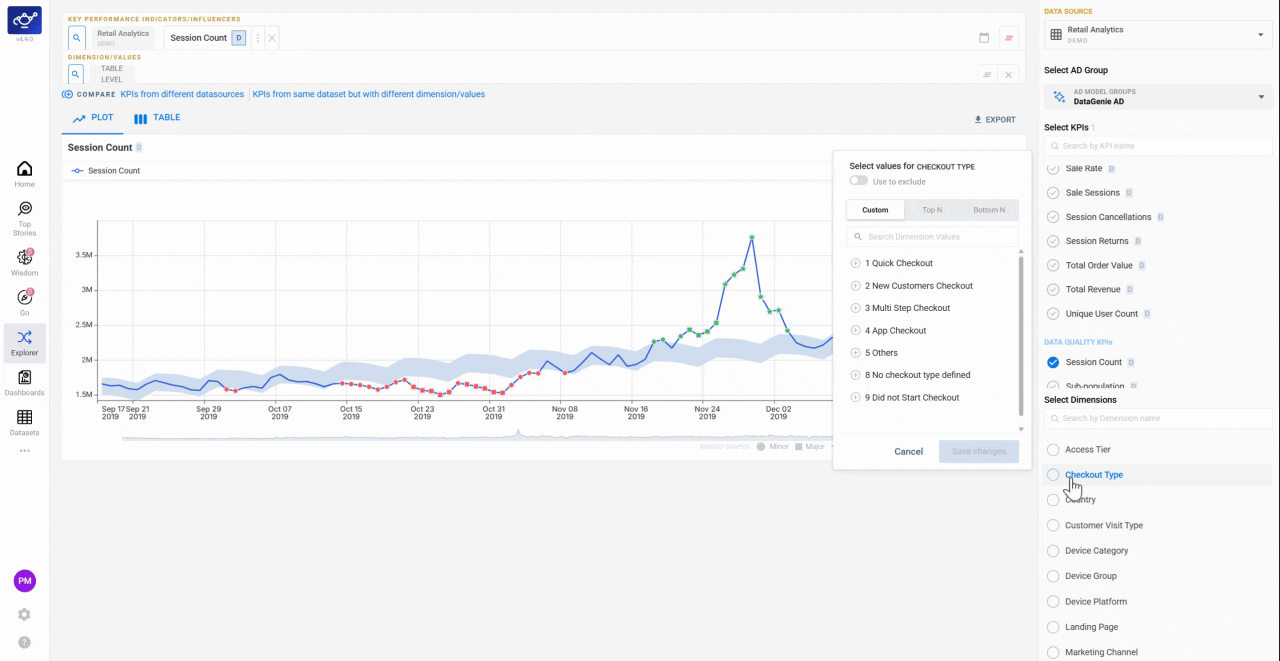The height and width of the screenshot is (661, 1280).
Task: Select the Bottom N tab
Action: pyautogui.click(x=989, y=210)
